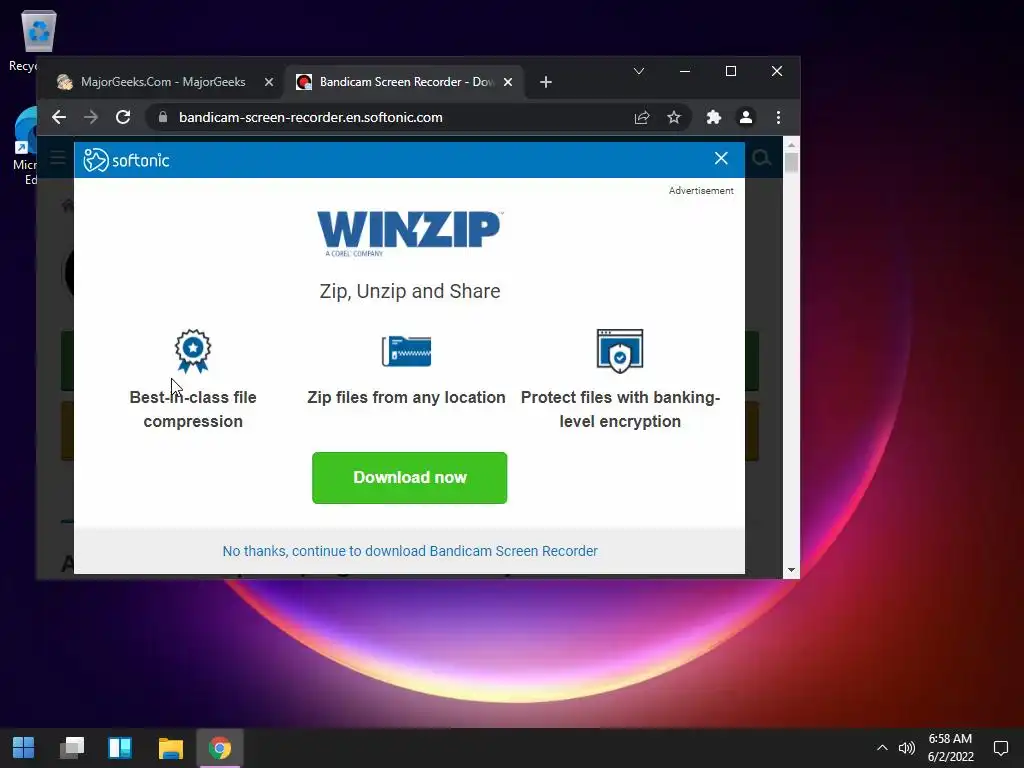Click Zip files from any location text
The height and width of the screenshot is (768, 1024).
(x=406, y=398)
